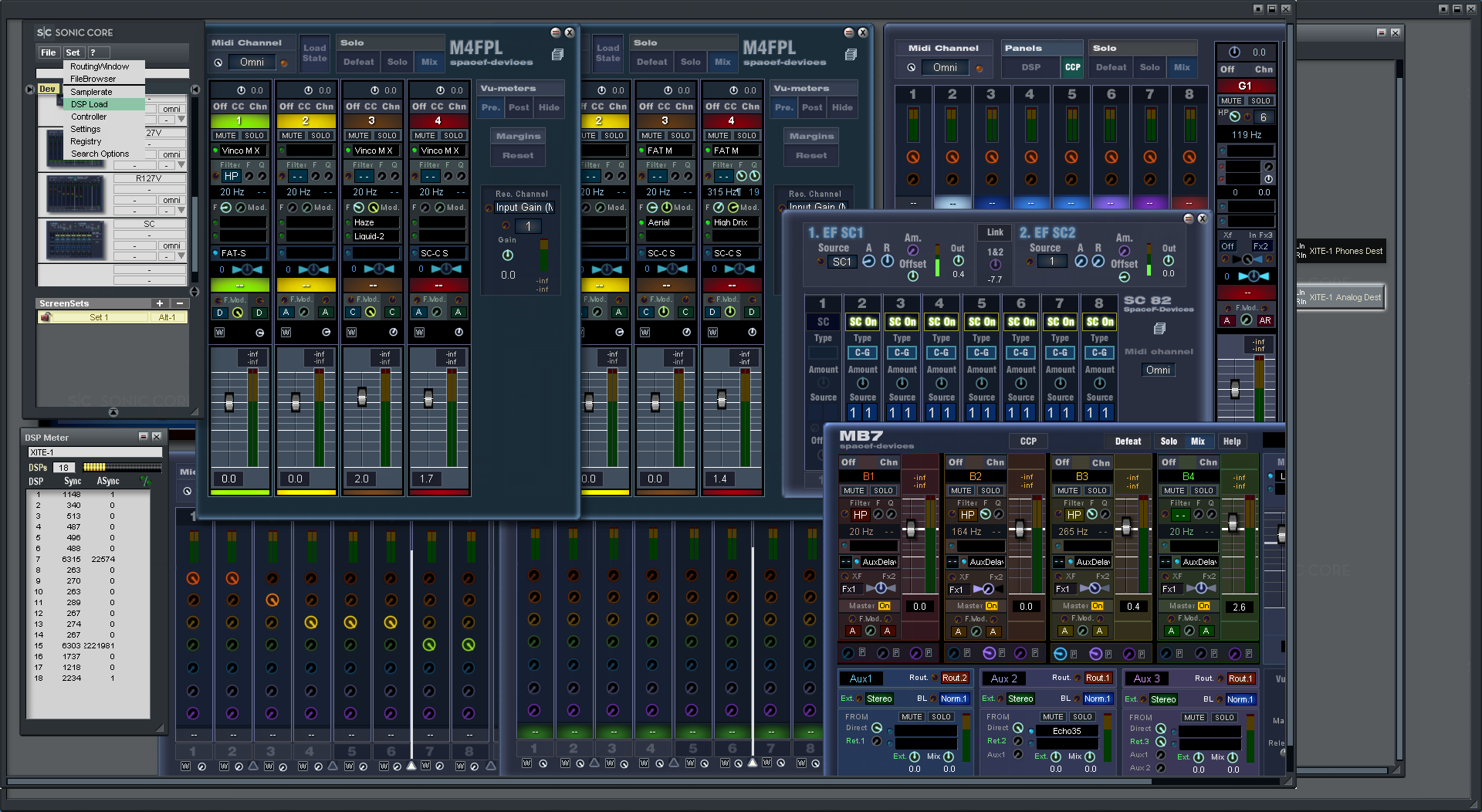Open C-G type selector of SC 82 channel 3

[902, 353]
